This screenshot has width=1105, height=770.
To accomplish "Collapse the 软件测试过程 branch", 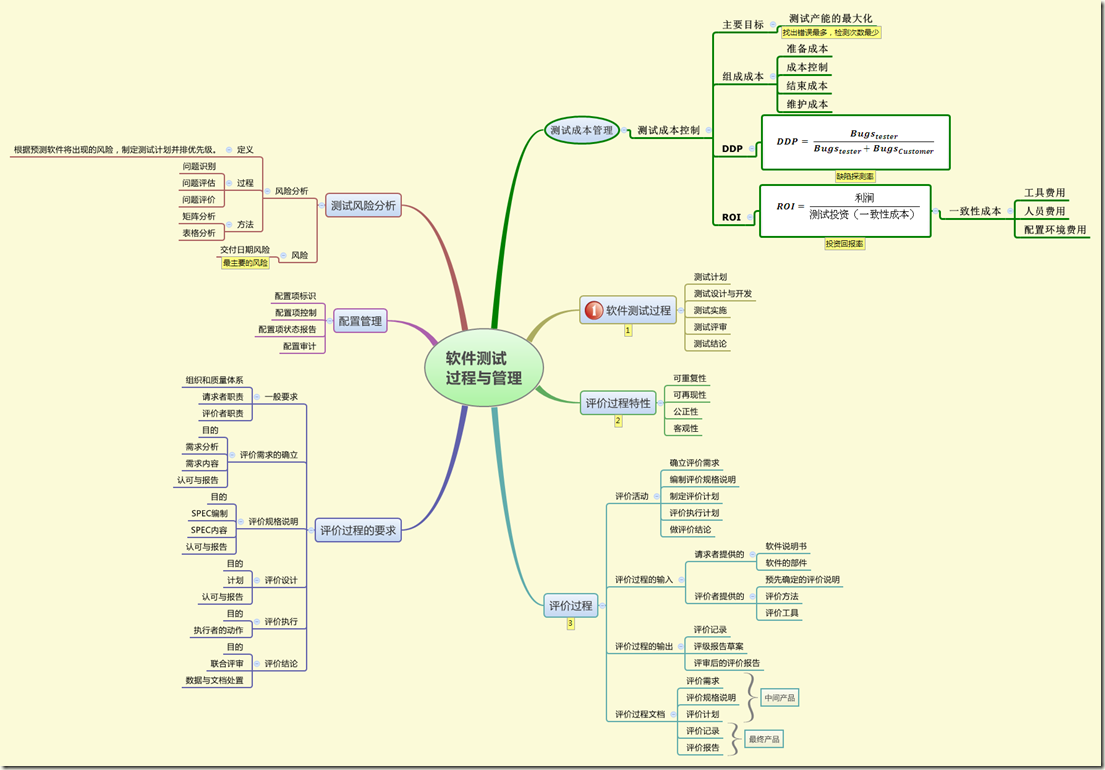I will coord(681,310).
